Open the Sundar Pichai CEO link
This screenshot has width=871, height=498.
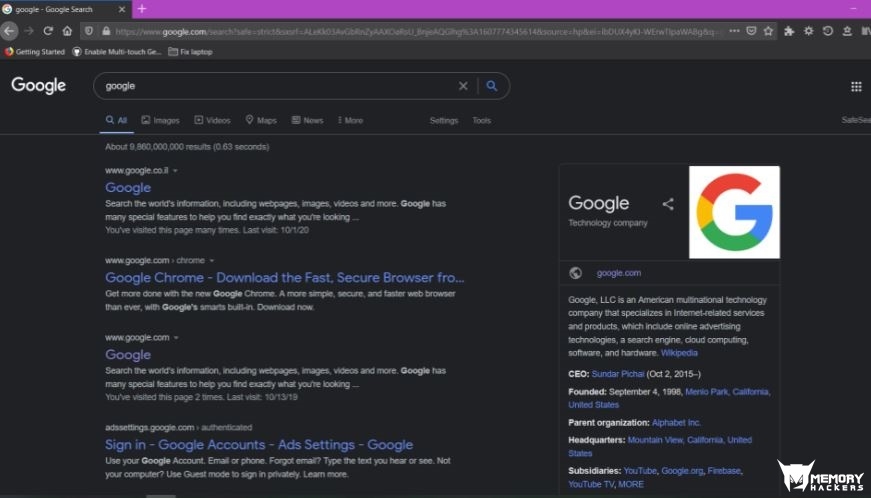pyautogui.click(x=618, y=374)
